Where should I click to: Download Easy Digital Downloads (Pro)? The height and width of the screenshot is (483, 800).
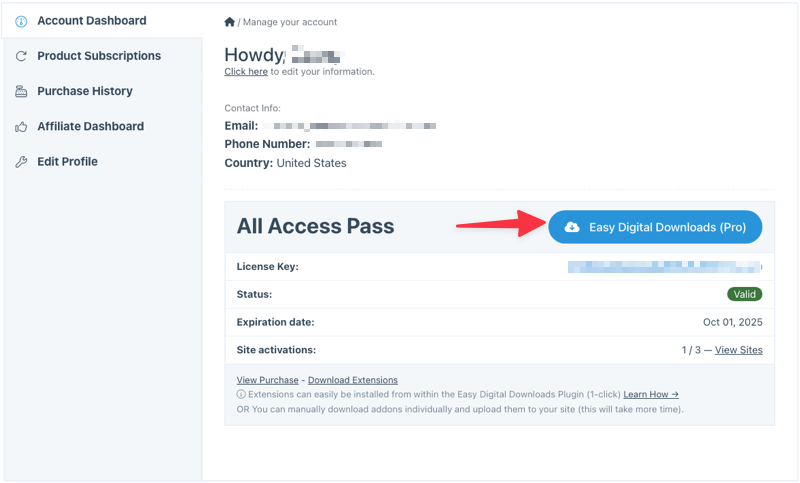click(655, 227)
